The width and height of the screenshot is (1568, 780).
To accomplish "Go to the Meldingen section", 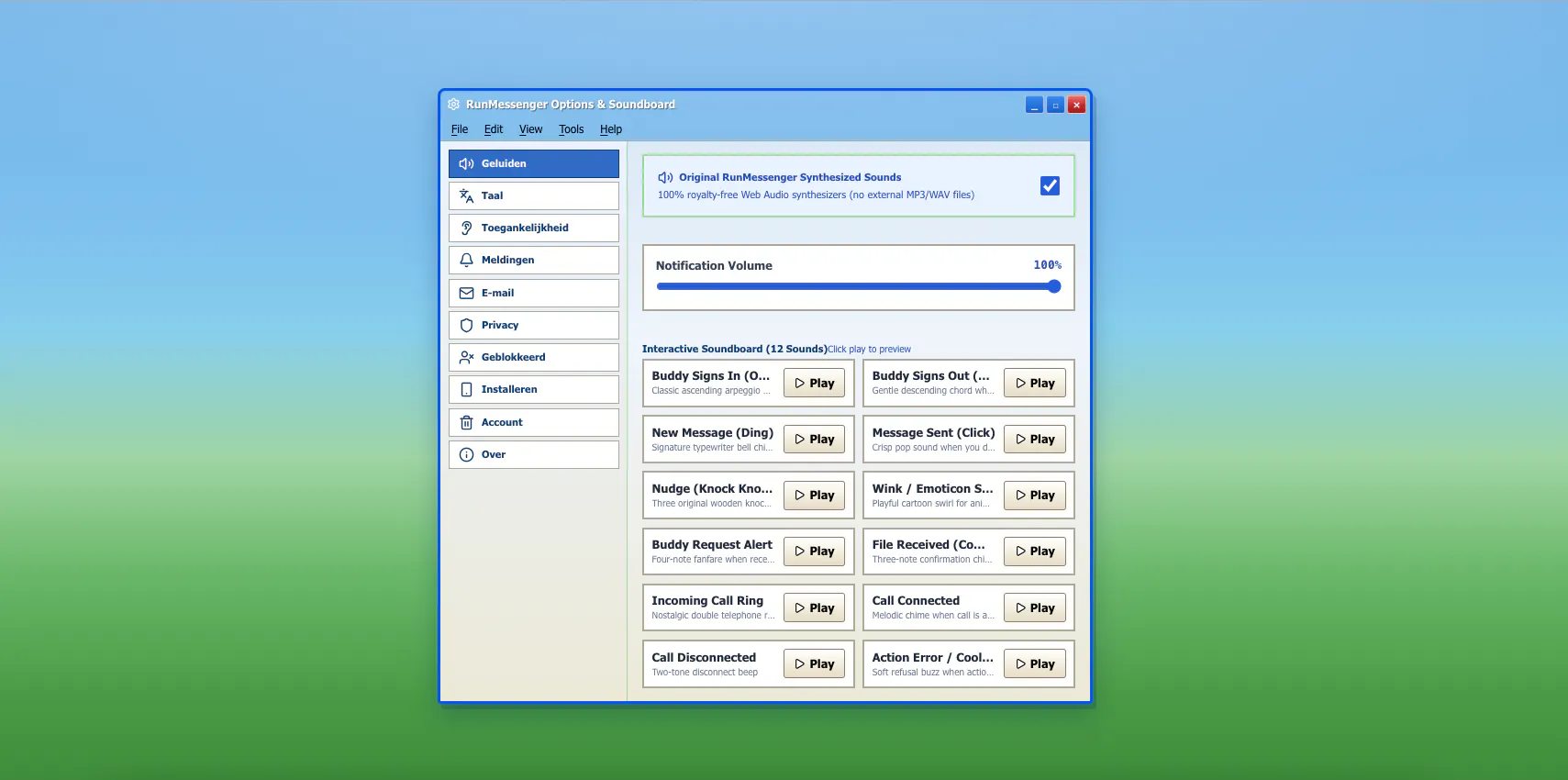I will point(534,260).
